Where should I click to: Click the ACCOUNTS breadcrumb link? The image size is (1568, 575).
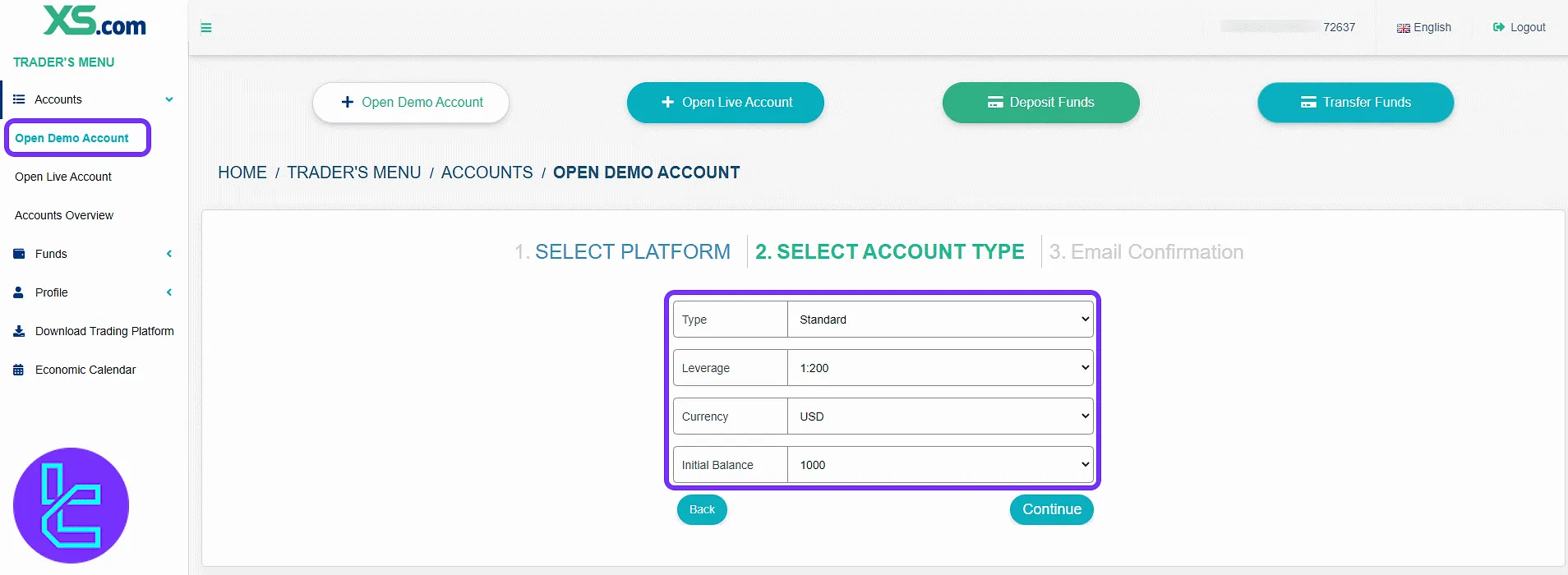coord(487,172)
